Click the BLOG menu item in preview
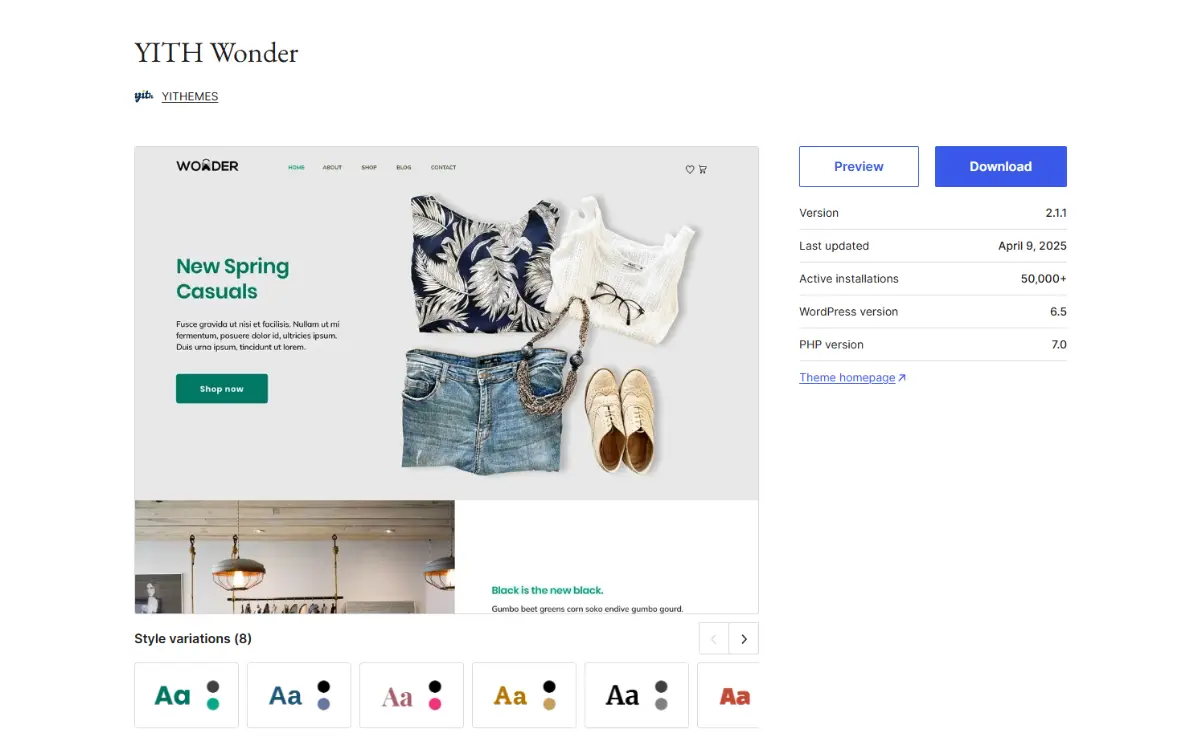 pos(403,168)
